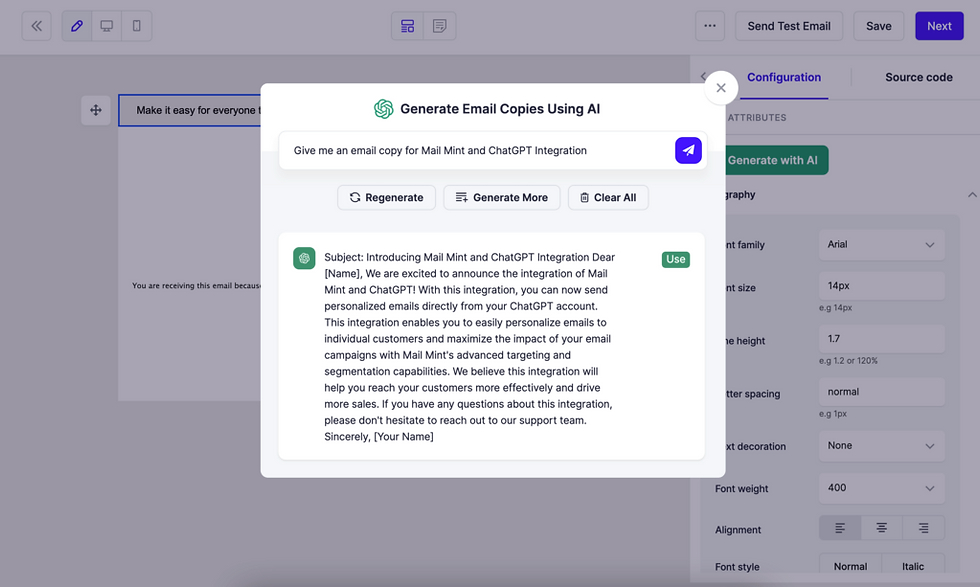Screen dimensions: 980x587
Task: Set alignment to right
Action: (923, 528)
